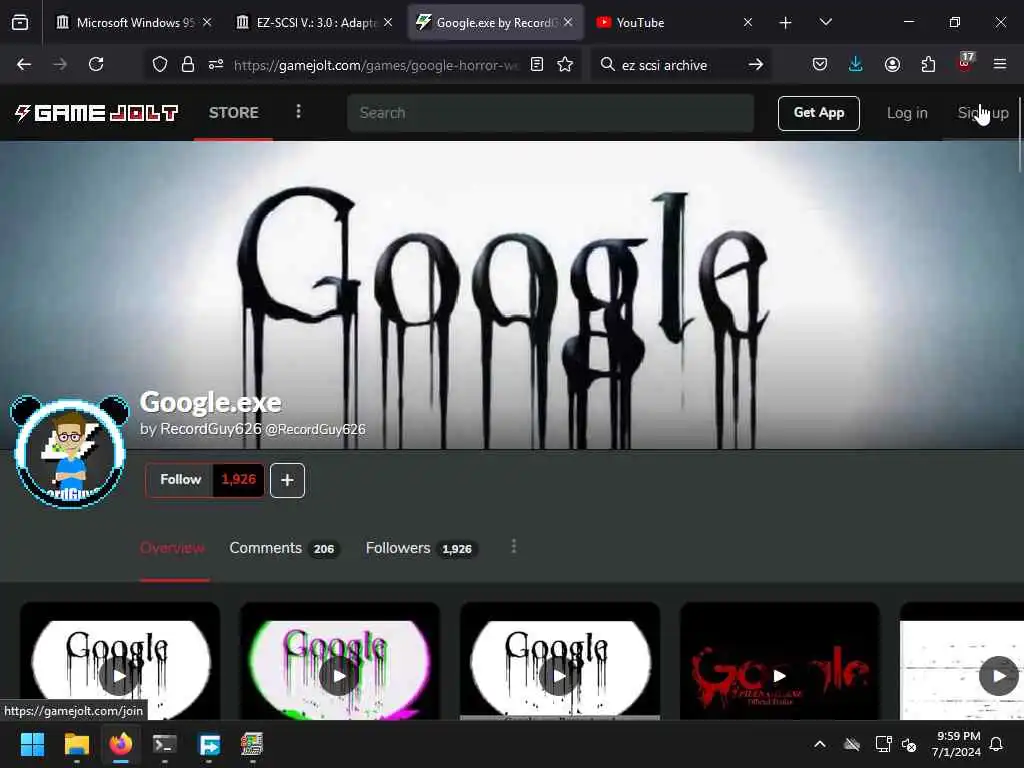Play the third Google video thumbnail
This screenshot has height=768, width=1024.
click(560, 675)
